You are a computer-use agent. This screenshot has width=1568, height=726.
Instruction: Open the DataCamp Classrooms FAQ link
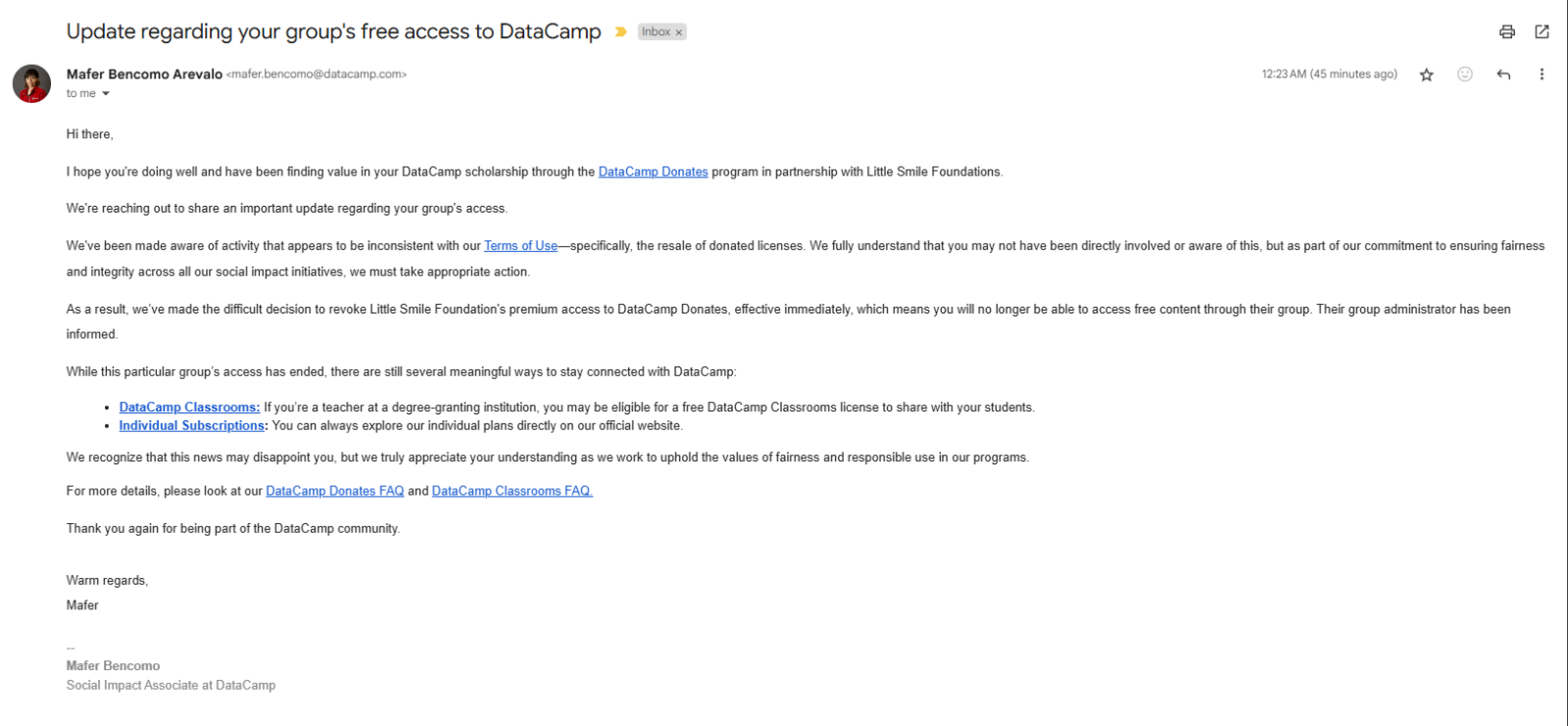[x=513, y=491]
